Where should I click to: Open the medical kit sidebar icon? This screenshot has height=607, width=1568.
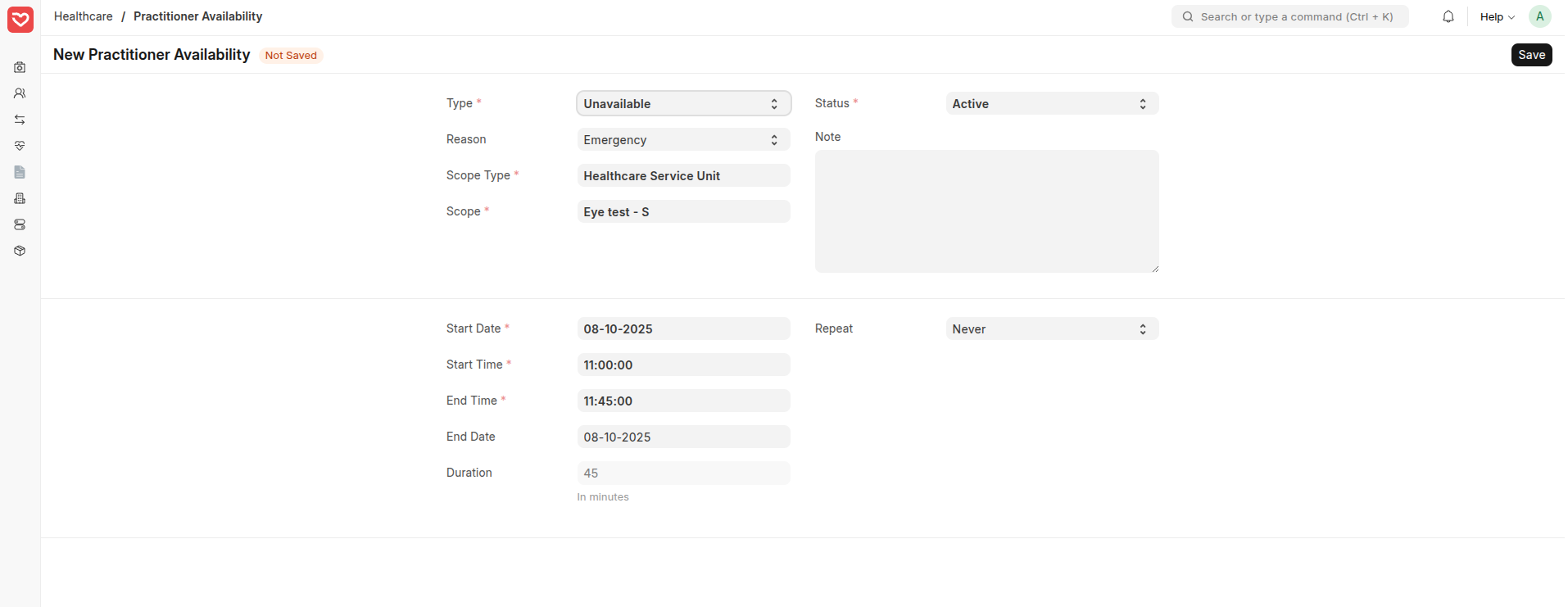(x=20, y=67)
